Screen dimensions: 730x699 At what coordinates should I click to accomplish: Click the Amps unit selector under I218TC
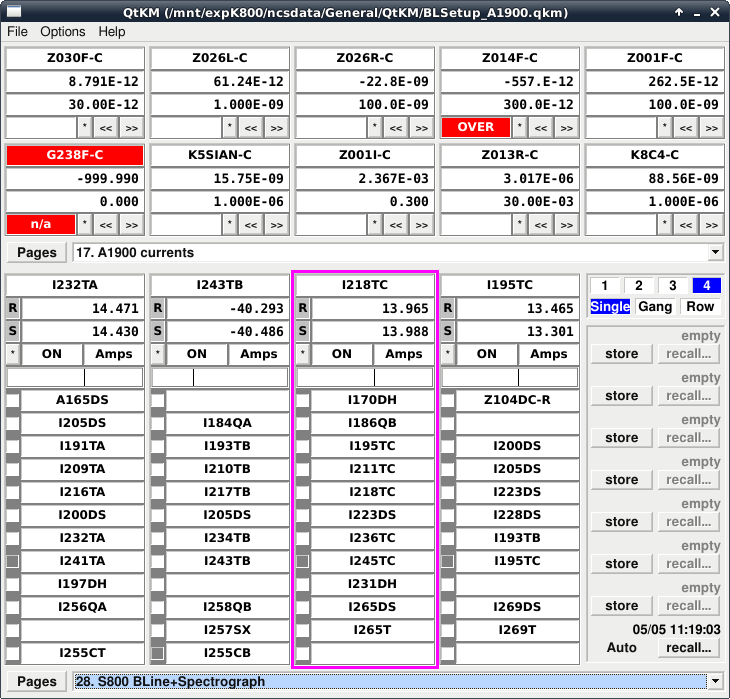pos(404,354)
